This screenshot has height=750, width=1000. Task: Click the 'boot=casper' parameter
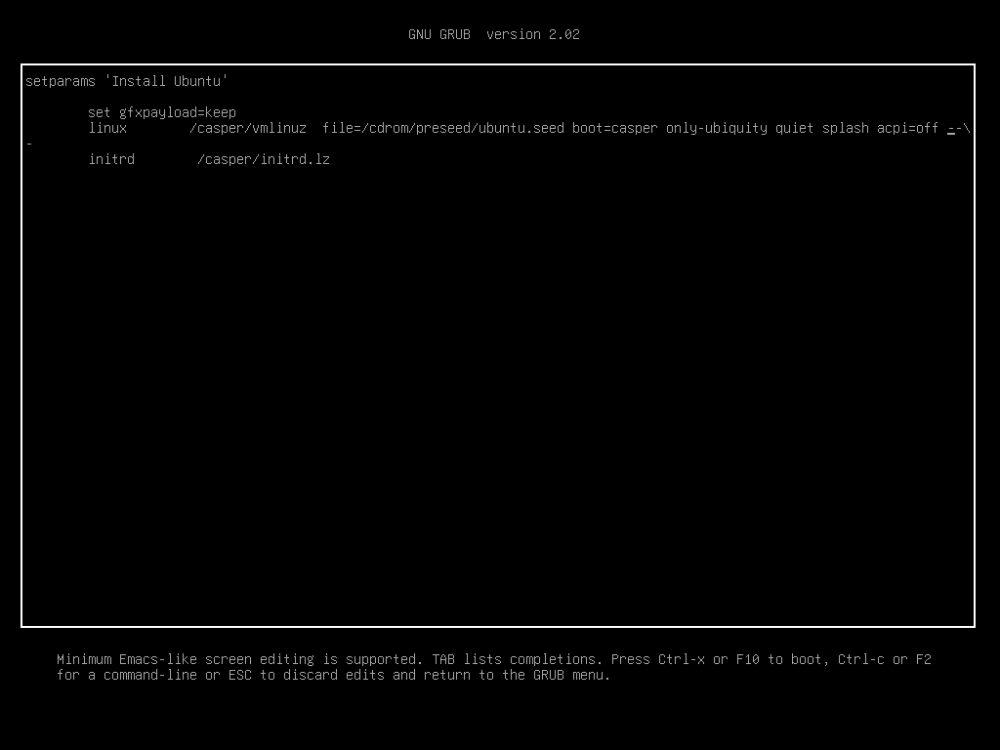click(615, 128)
